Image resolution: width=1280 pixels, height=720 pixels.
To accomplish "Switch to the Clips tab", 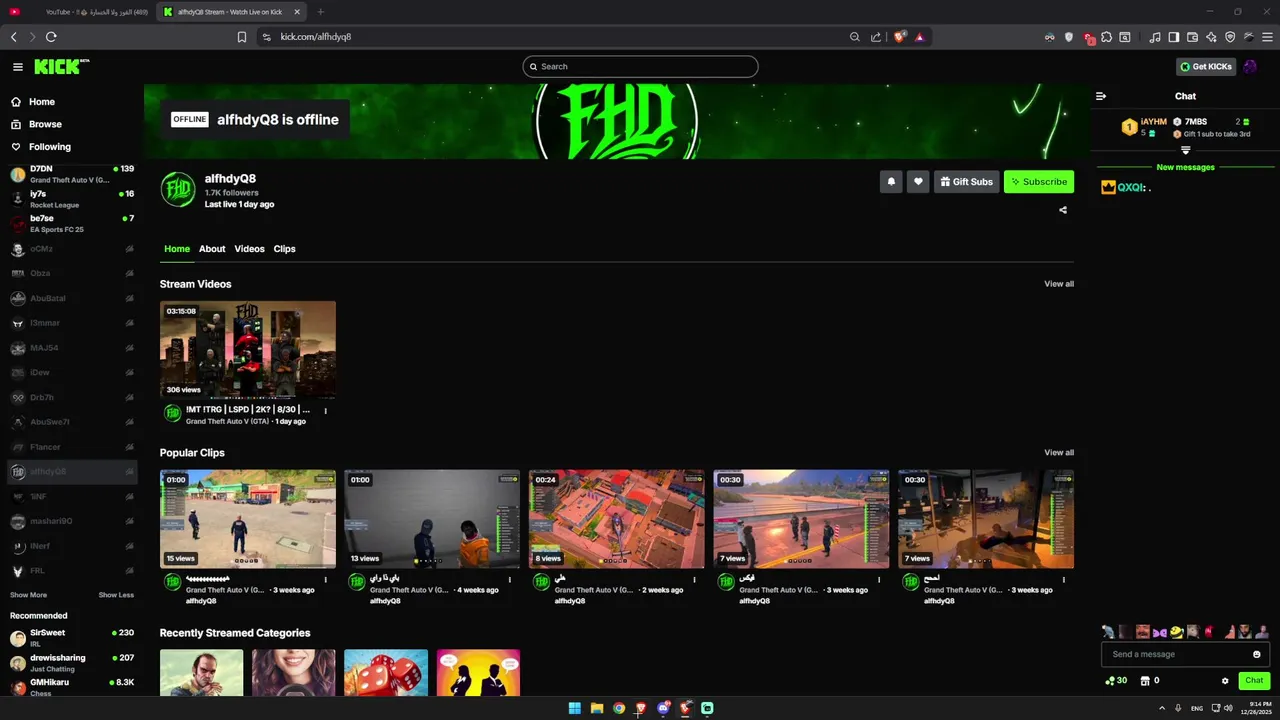I will pos(285,249).
